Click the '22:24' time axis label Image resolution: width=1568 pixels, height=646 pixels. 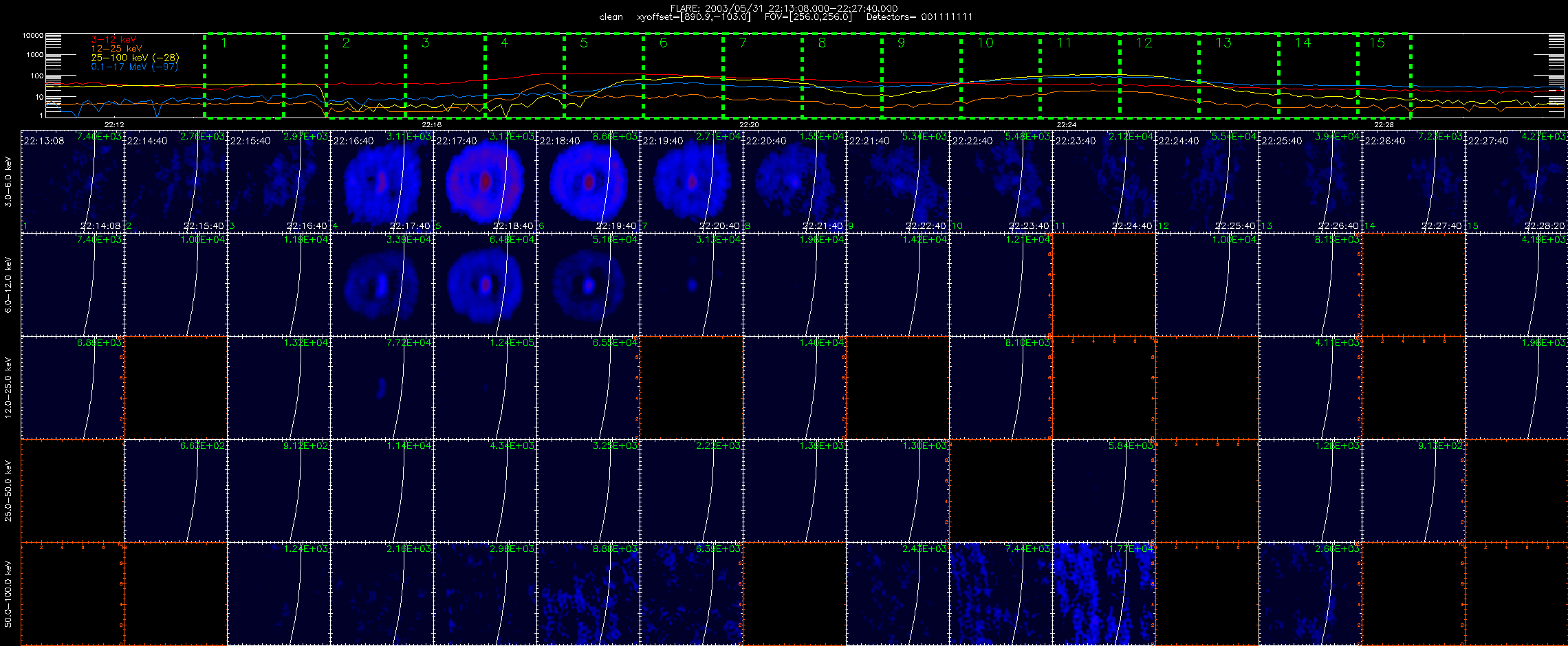(x=1067, y=124)
